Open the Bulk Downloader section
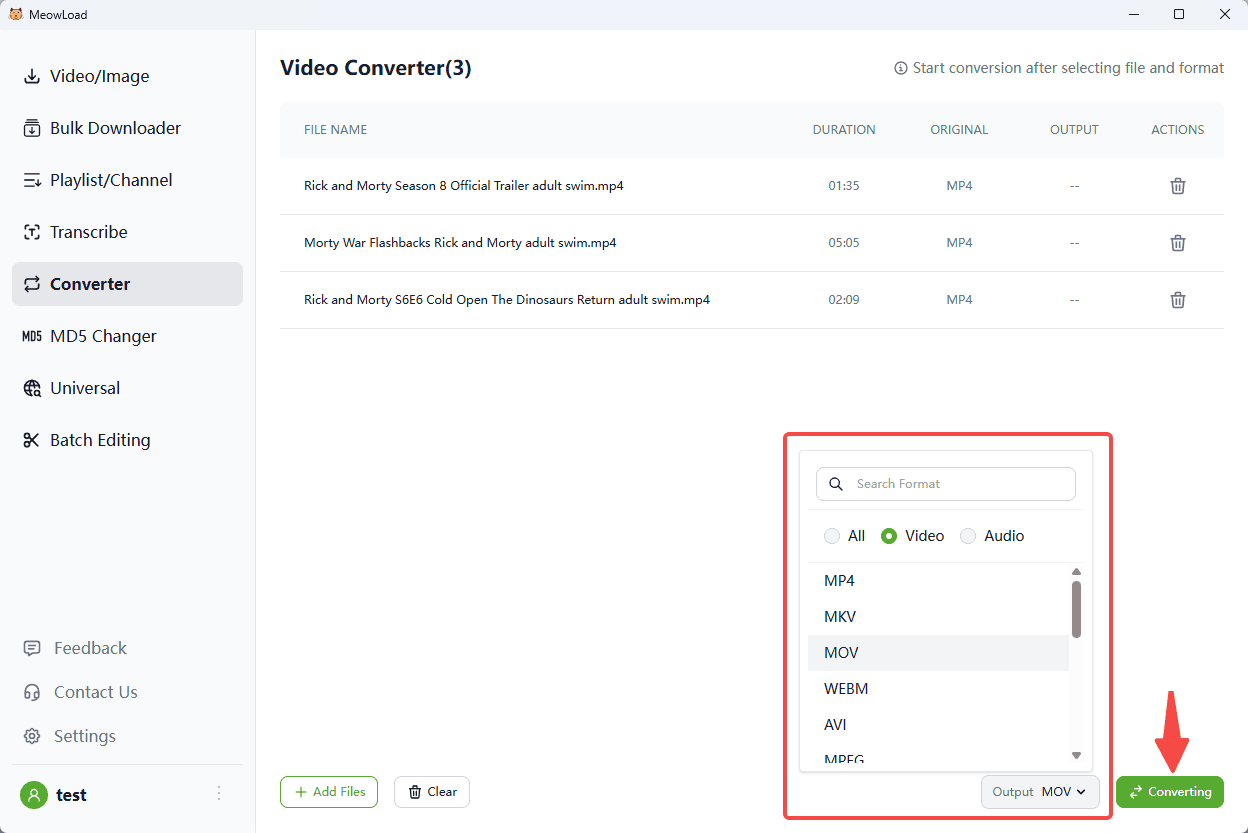 pos(115,128)
